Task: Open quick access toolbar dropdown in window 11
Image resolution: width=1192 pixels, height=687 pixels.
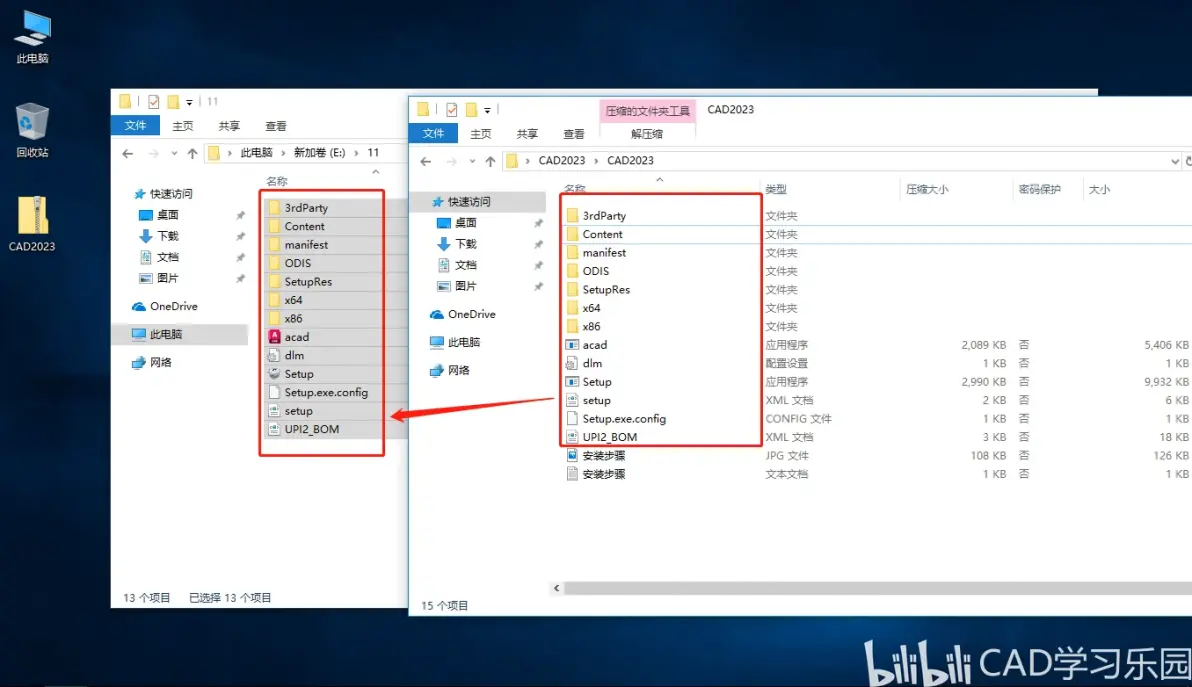Action: tap(189, 102)
